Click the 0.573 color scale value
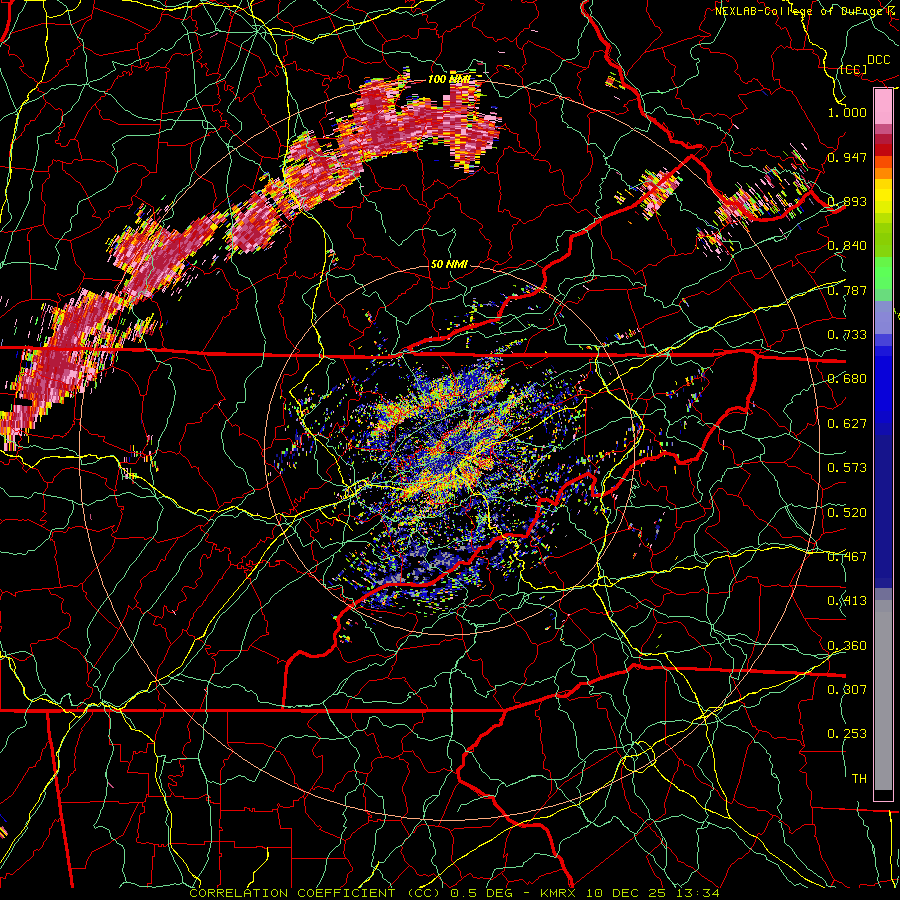The height and width of the screenshot is (900, 900). click(x=847, y=468)
